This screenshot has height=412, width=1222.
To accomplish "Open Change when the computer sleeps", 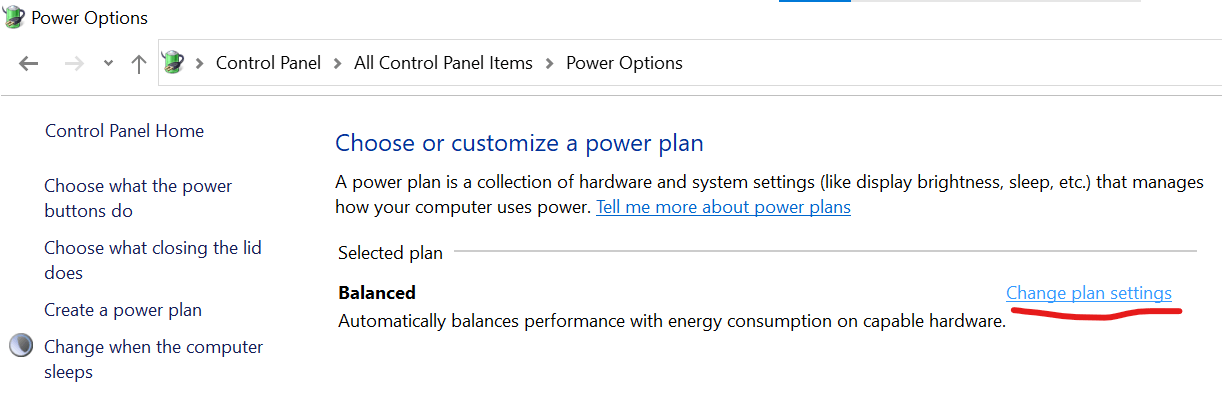I will point(154,359).
